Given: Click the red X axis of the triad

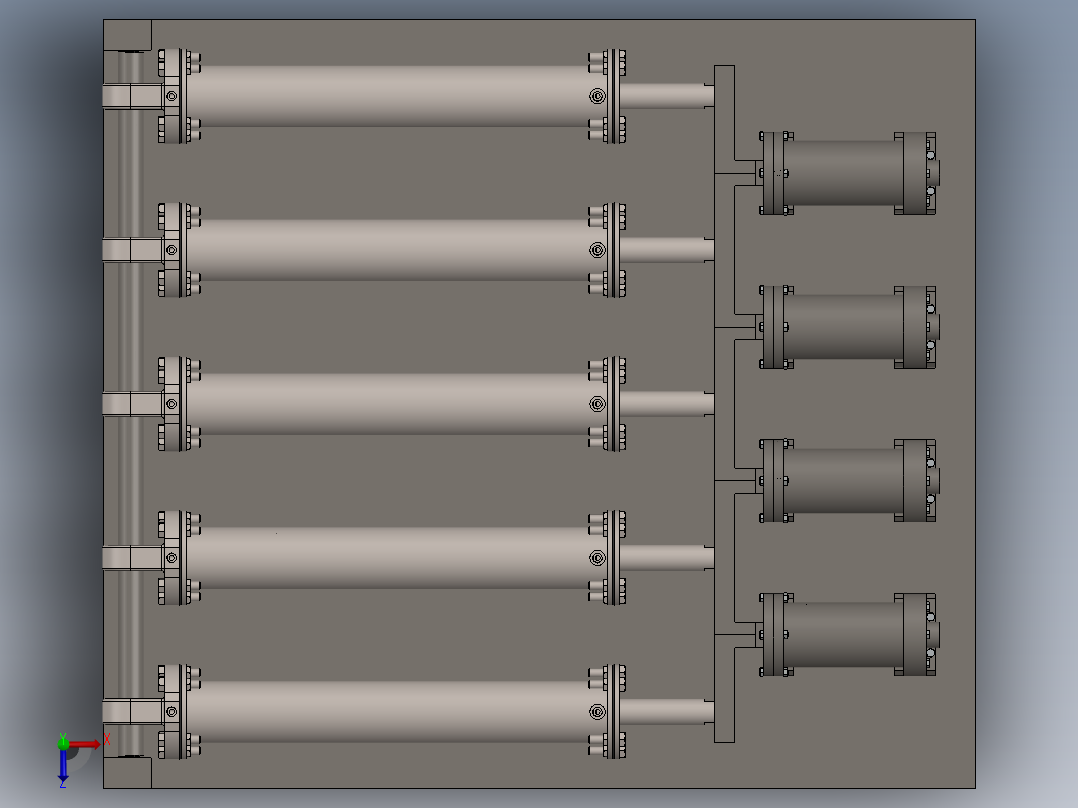Looking at the screenshot, I should (x=85, y=744).
